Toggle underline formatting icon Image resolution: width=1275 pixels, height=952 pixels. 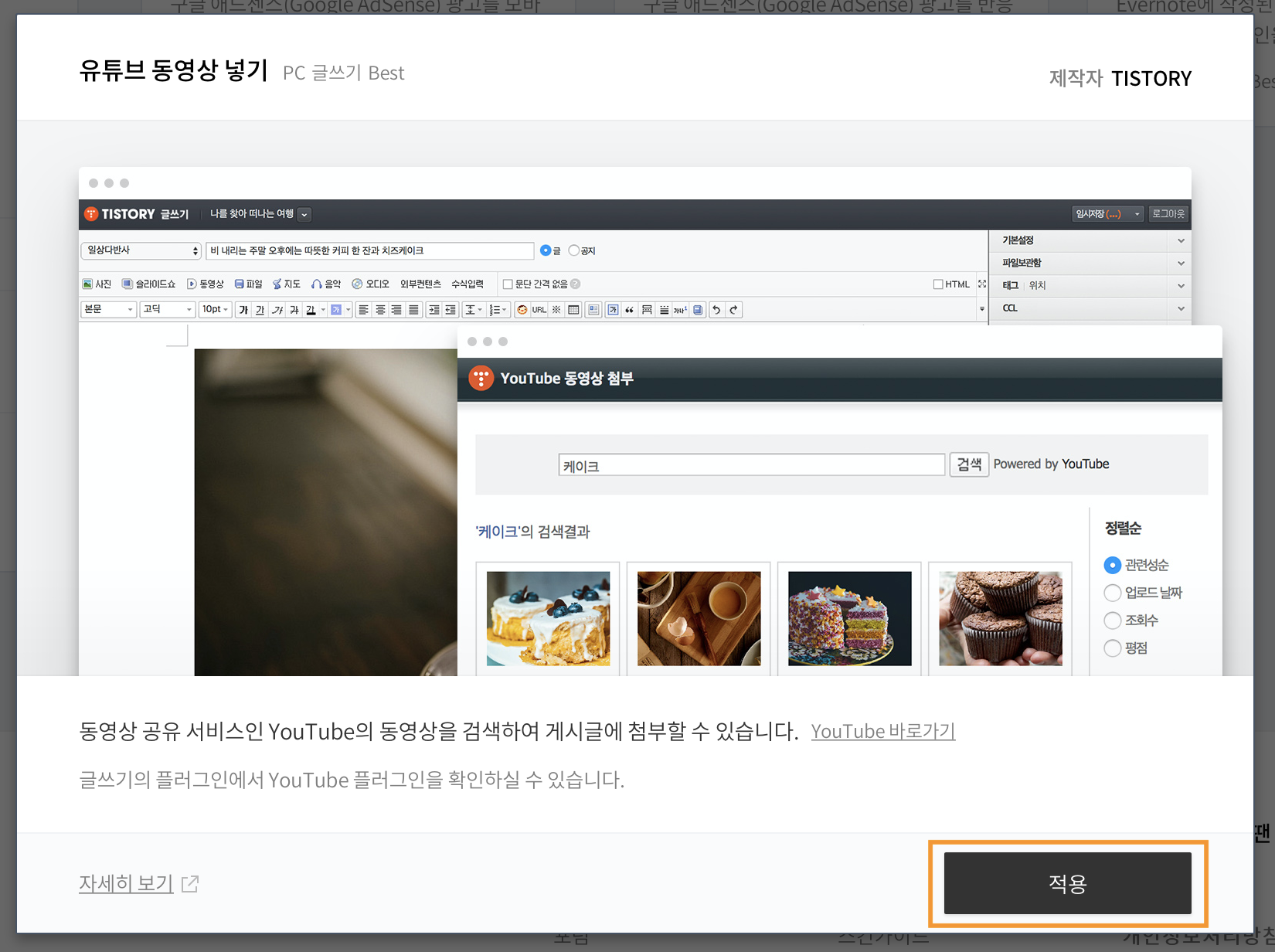tap(260, 310)
